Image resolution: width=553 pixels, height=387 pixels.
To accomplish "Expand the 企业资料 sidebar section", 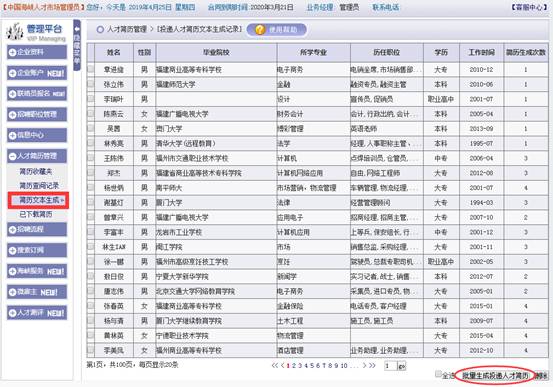I will 37,52.
